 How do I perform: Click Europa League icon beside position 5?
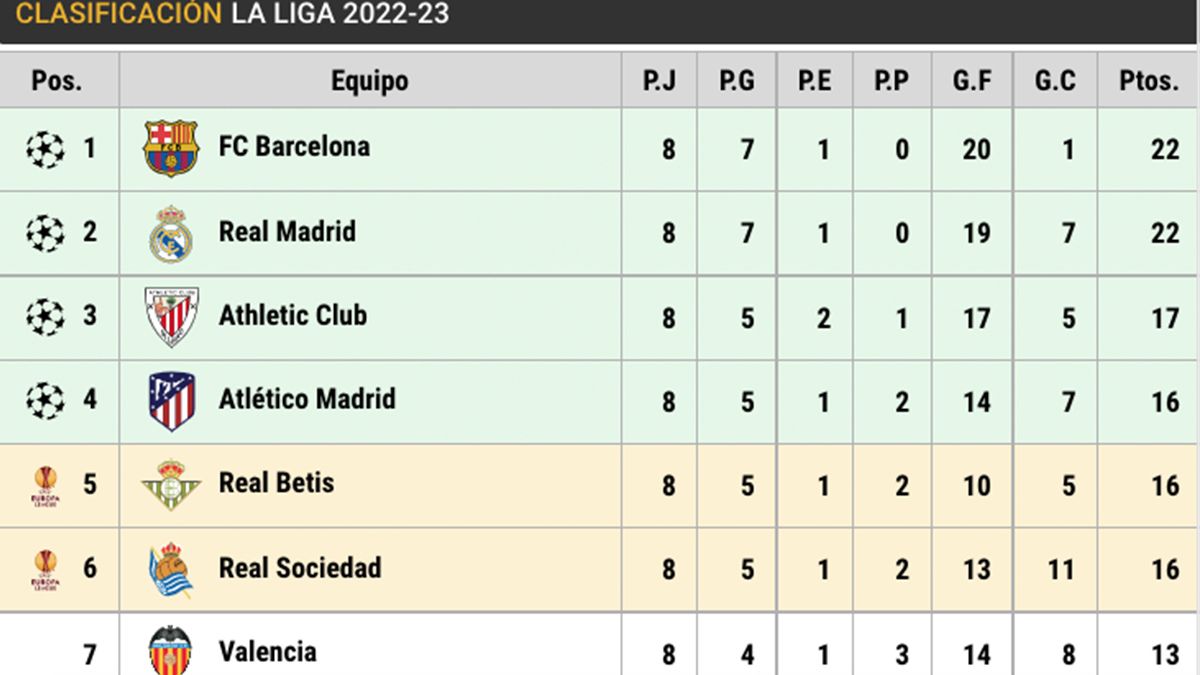[x=45, y=486]
